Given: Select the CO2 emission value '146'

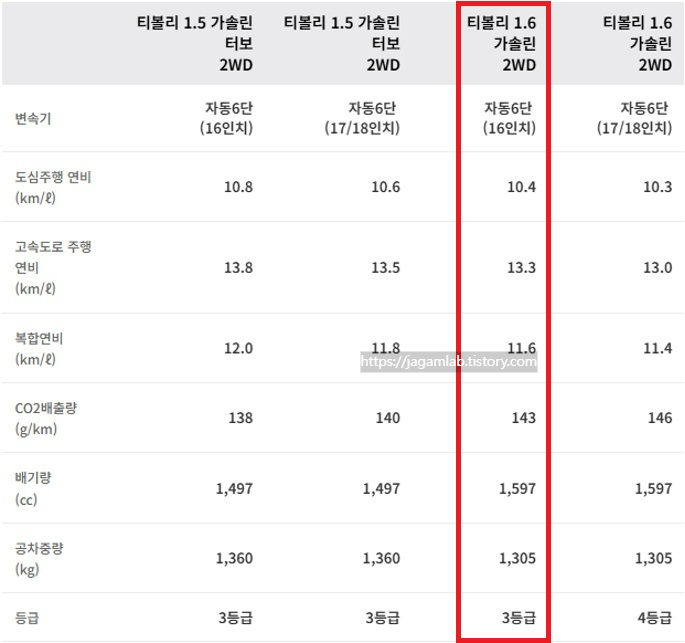Looking at the screenshot, I should 660,418.
